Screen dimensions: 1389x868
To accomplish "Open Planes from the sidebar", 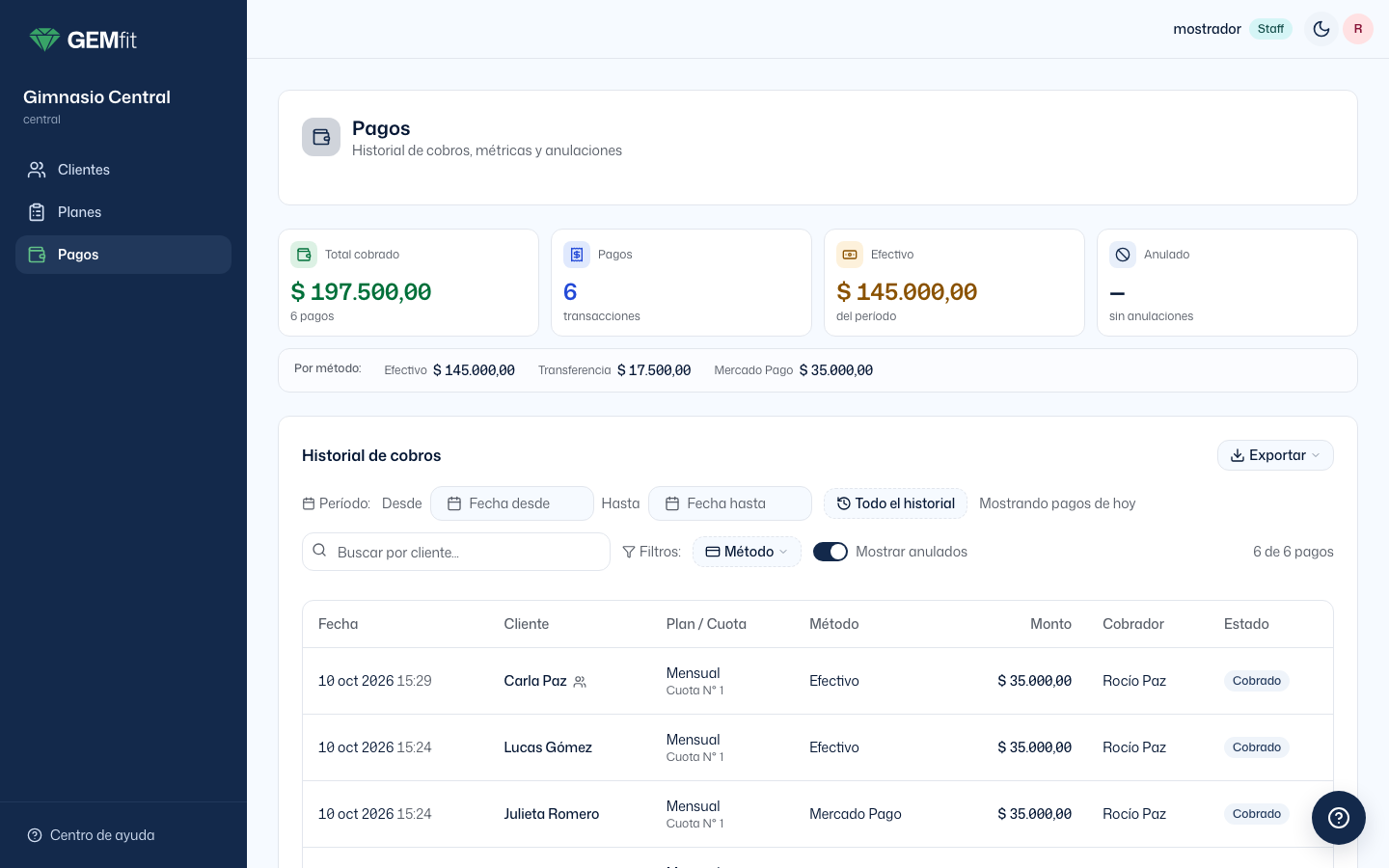I will point(123,212).
